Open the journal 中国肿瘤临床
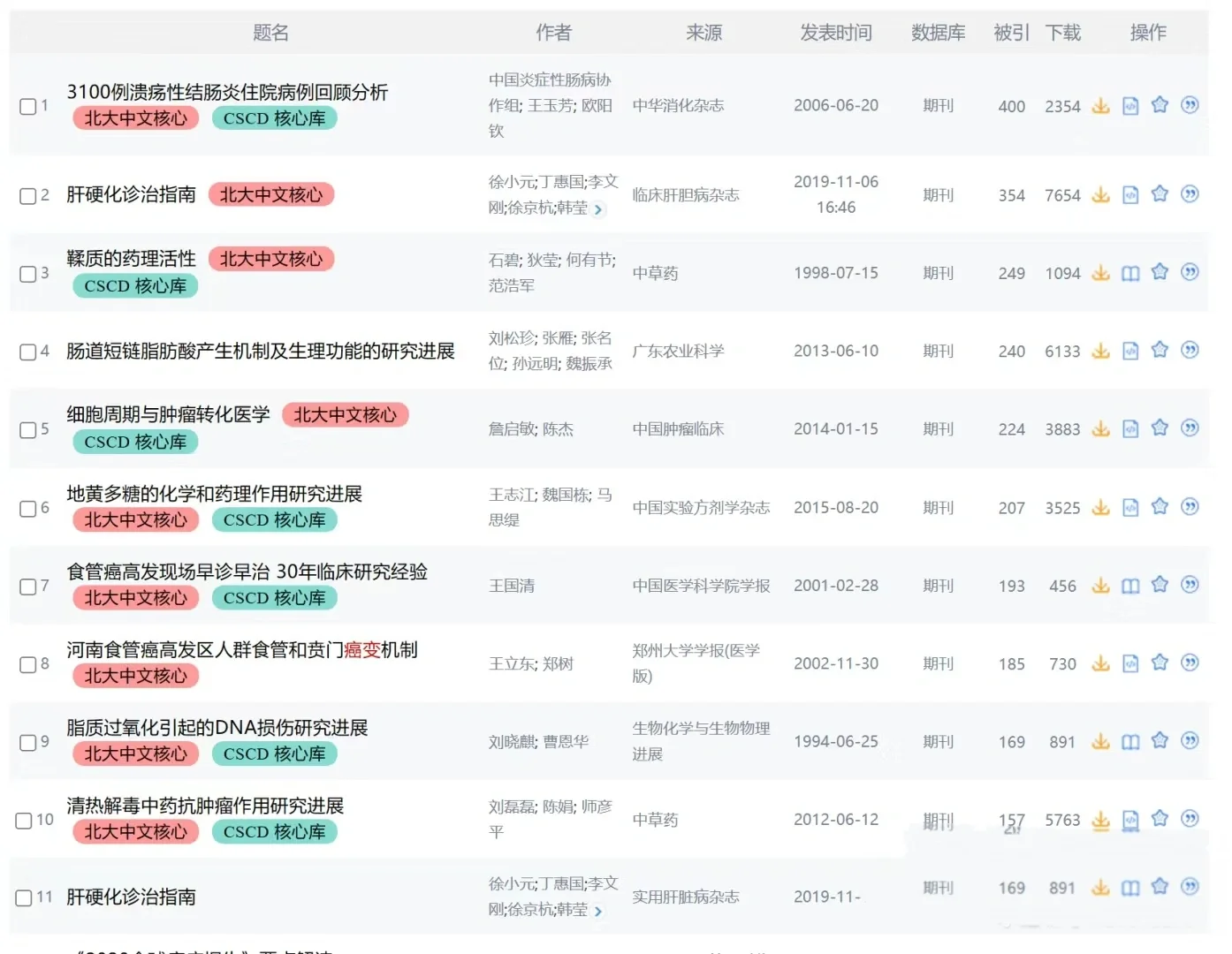1232x954 pixels. point(679,429)
